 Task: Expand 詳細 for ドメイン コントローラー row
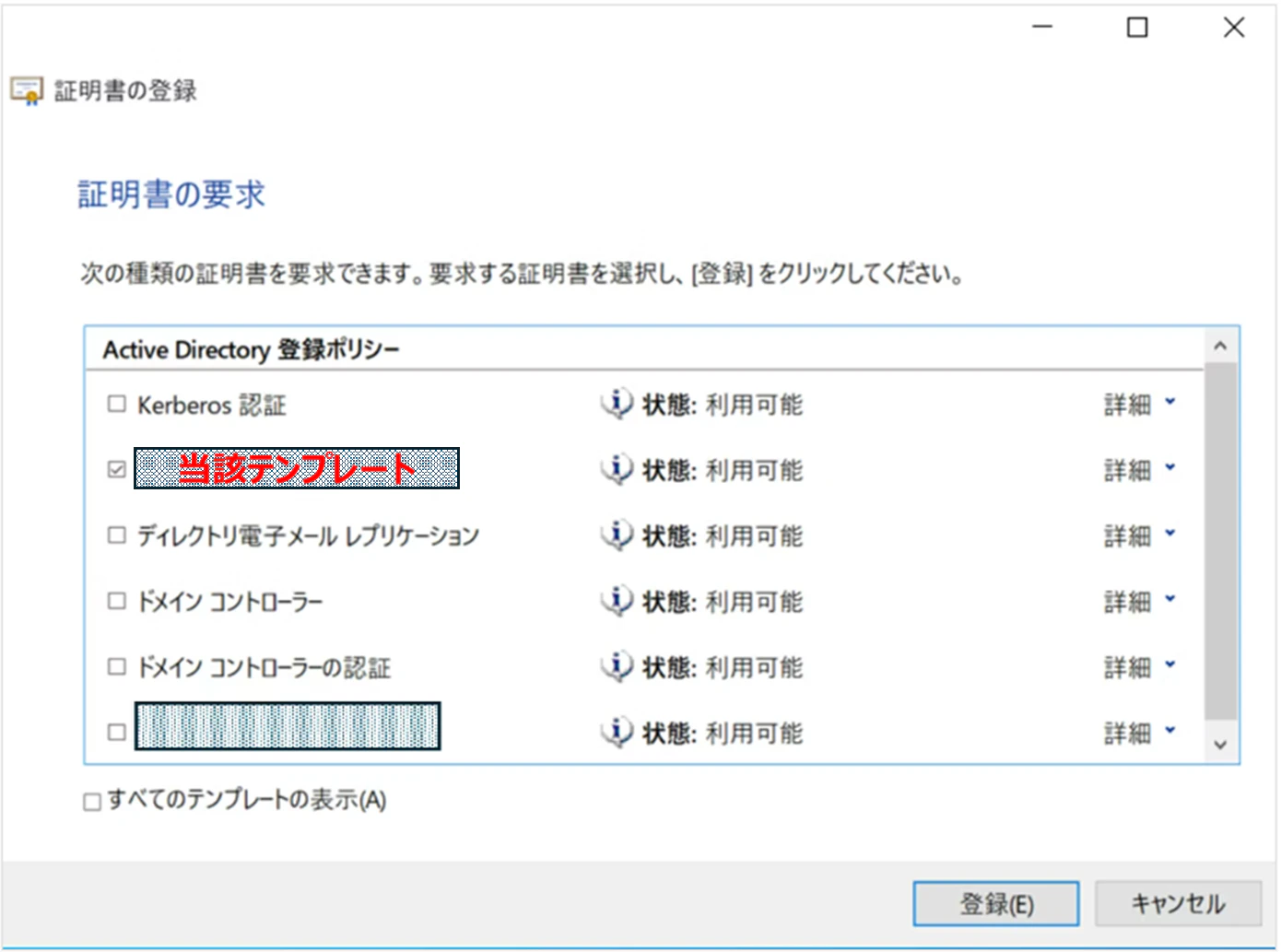[1140, 601]
